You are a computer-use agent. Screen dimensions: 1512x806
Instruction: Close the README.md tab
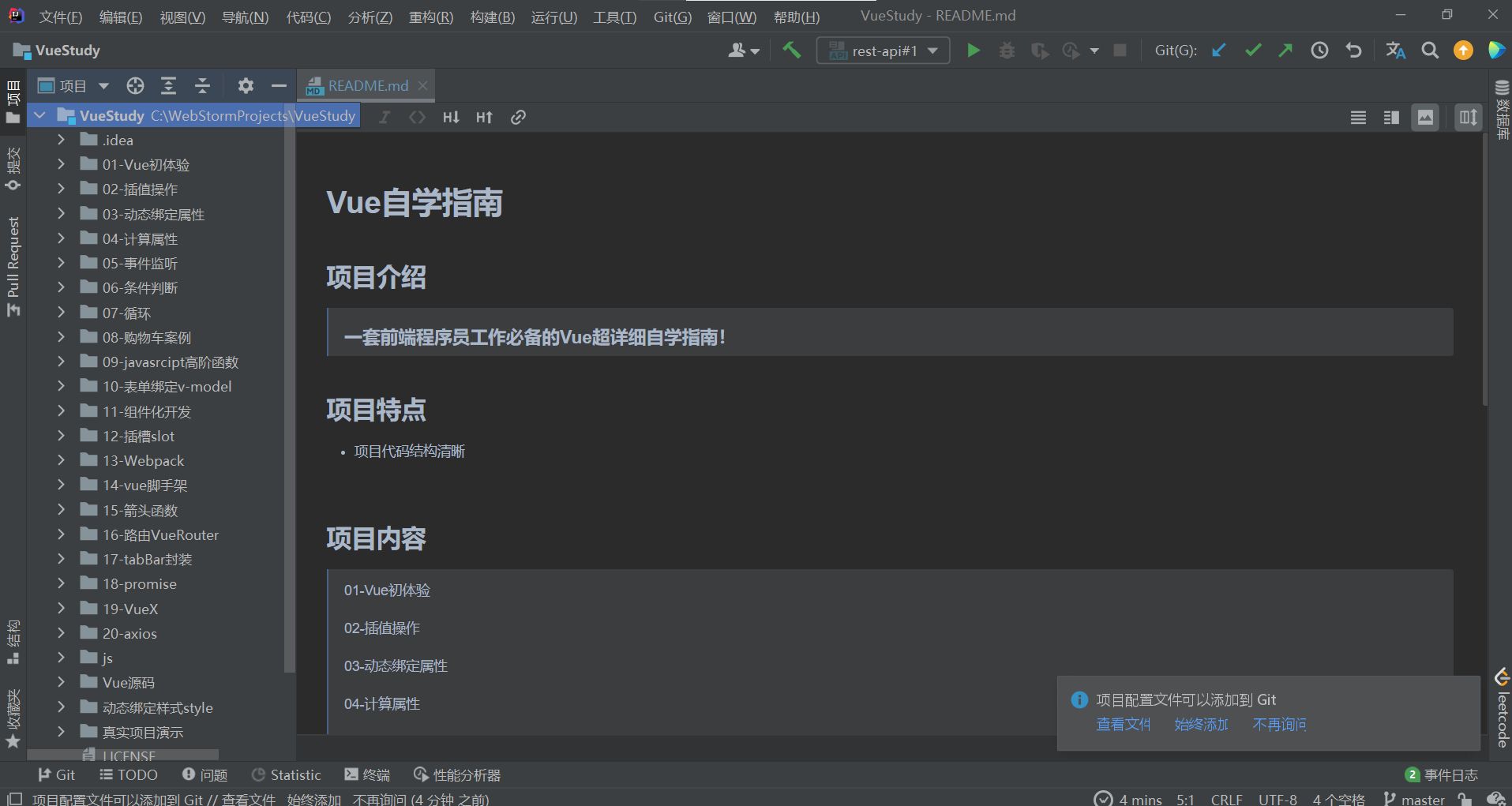click(423, 85)
